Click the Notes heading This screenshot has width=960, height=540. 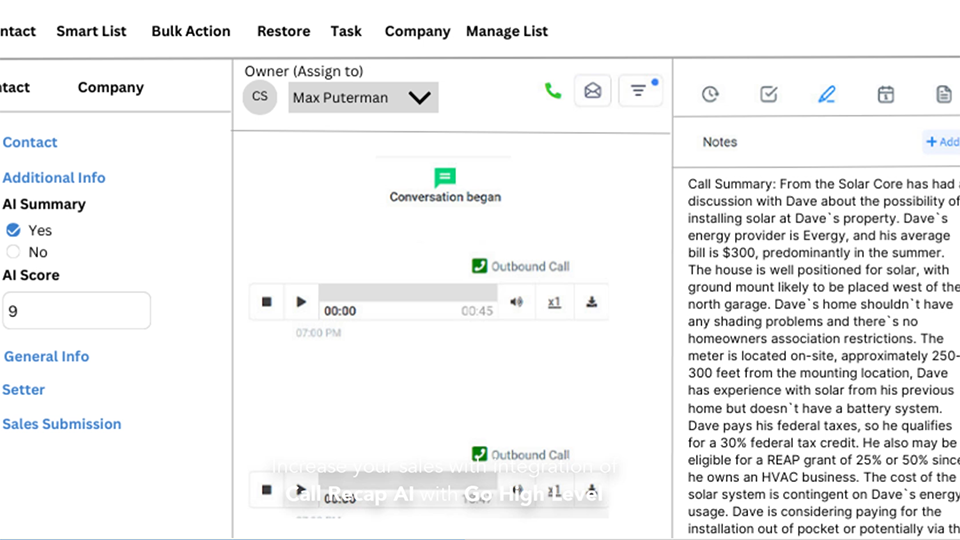[719, 142]
